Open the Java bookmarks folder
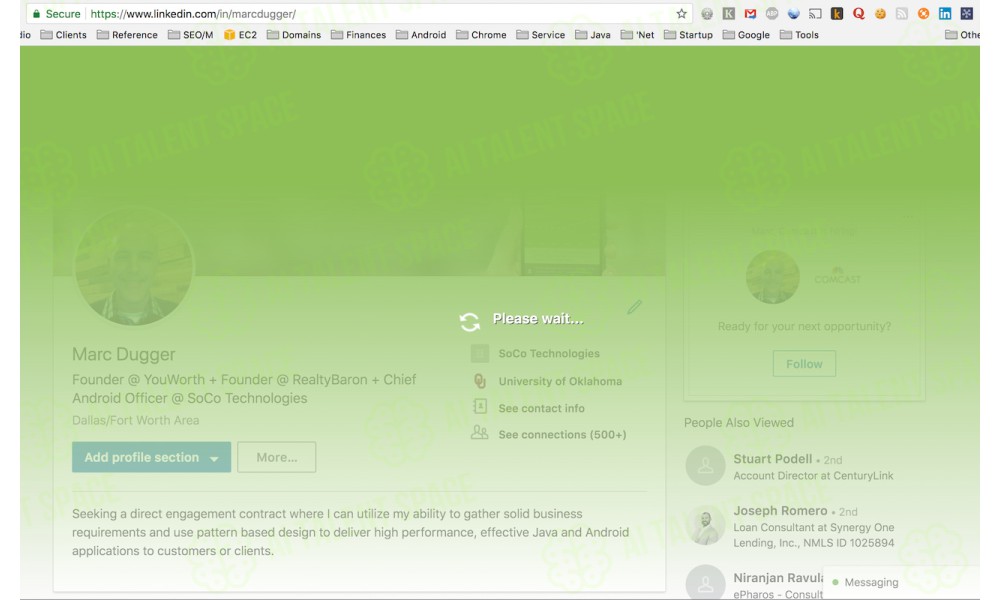1000x600 pixels. point(592,35)
